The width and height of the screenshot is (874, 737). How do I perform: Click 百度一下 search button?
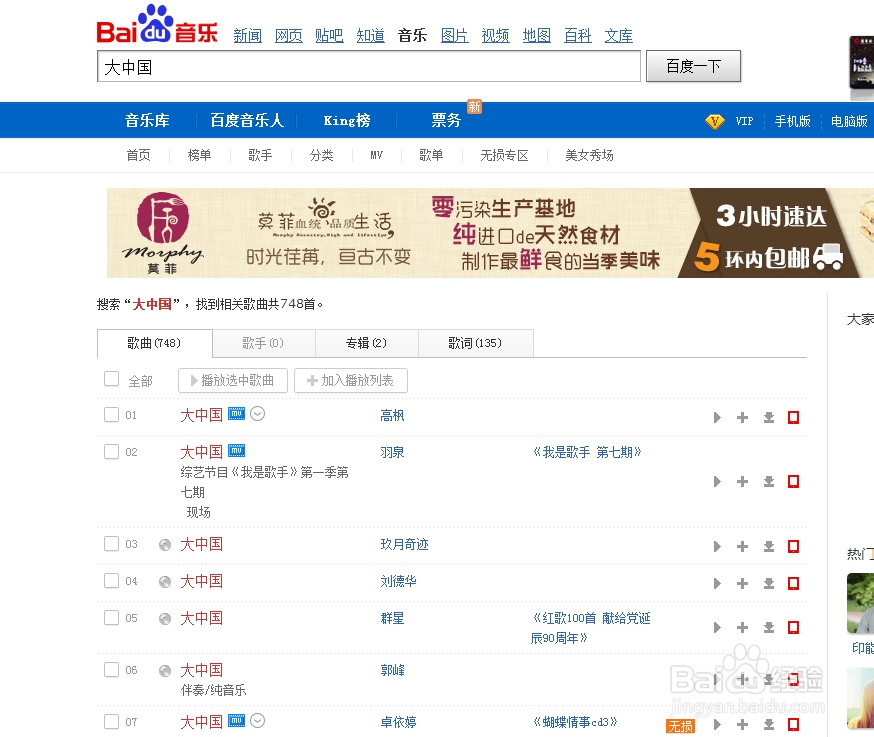pos(693,66)
